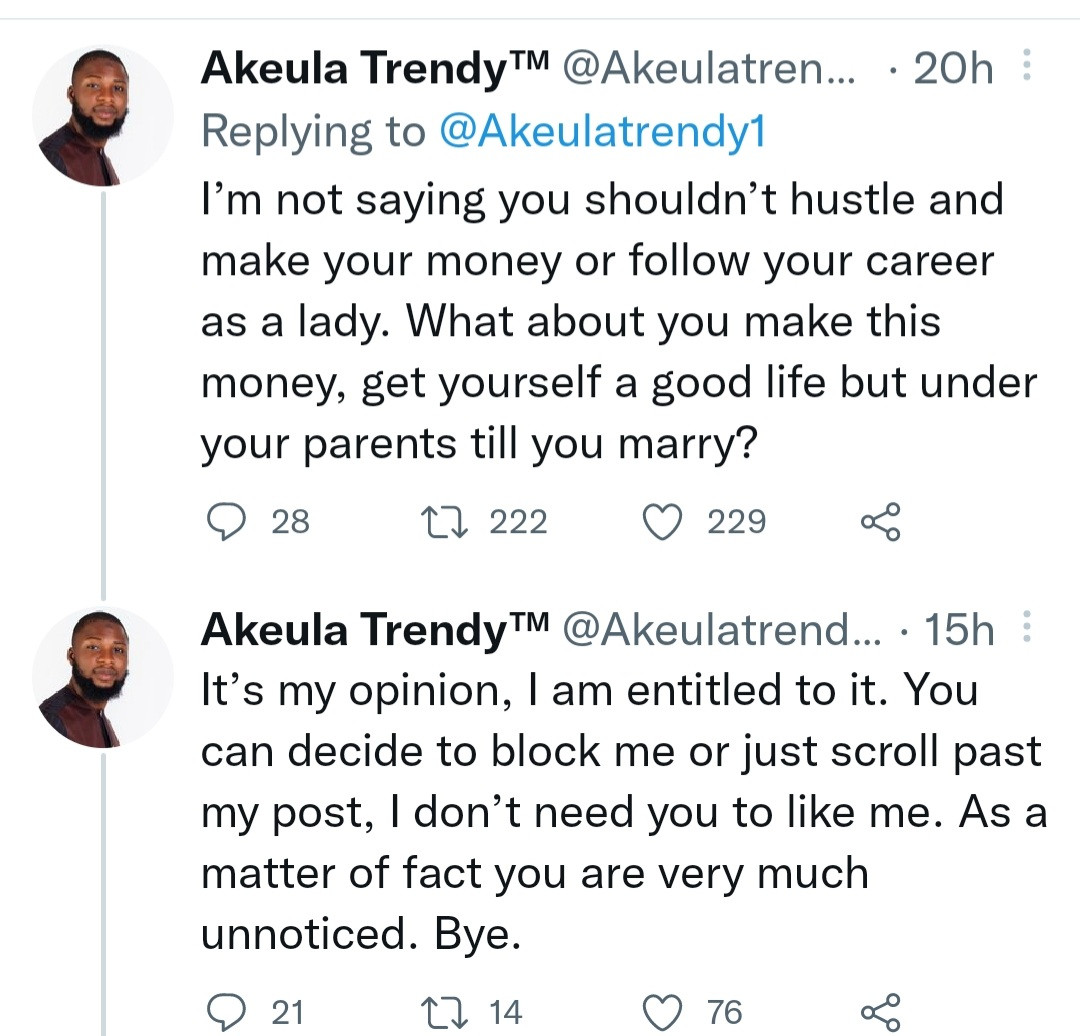The image size is (1080, 1036).
Task: Open the "It's my opinion" tweet text
Action: pos(620,811)
